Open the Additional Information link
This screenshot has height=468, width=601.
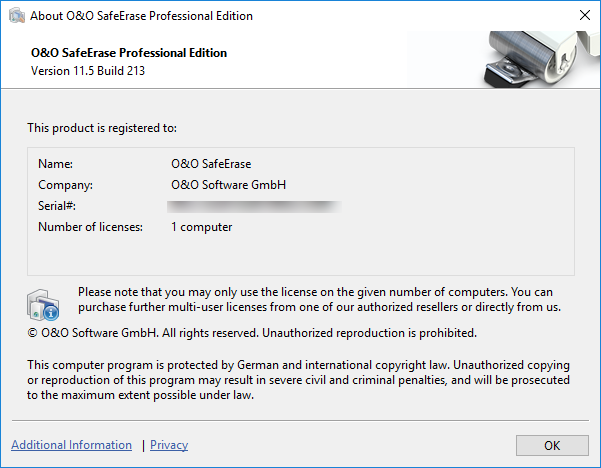(x=71, y=445)
